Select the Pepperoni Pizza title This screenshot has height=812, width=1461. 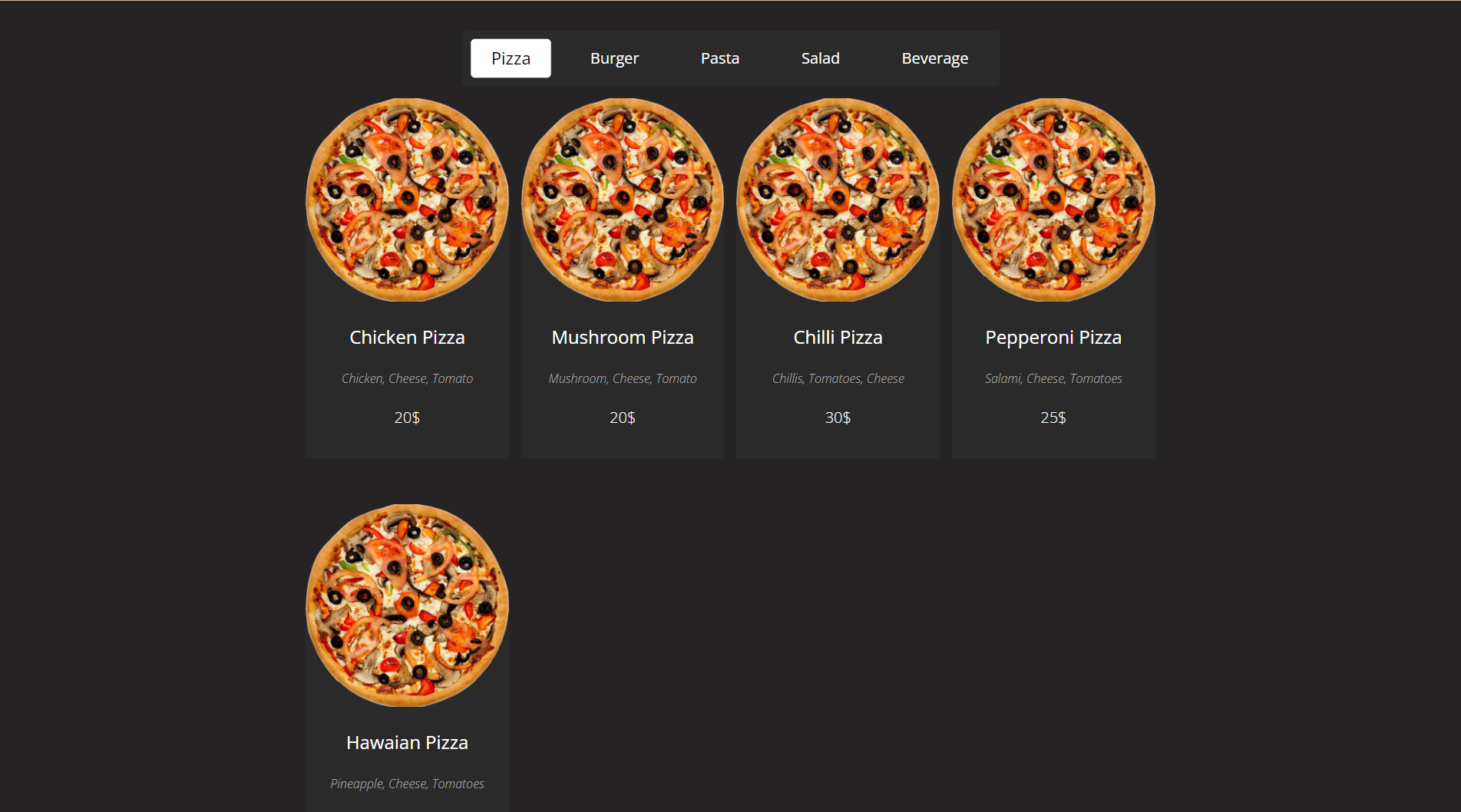(1053, 337)
